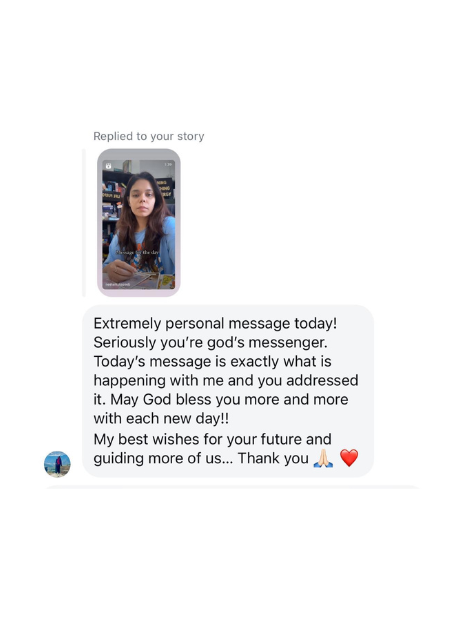Click the timestamp on story thumbnail
The width and height of the screenshot is (450, 632).
[x=168, y=164]
